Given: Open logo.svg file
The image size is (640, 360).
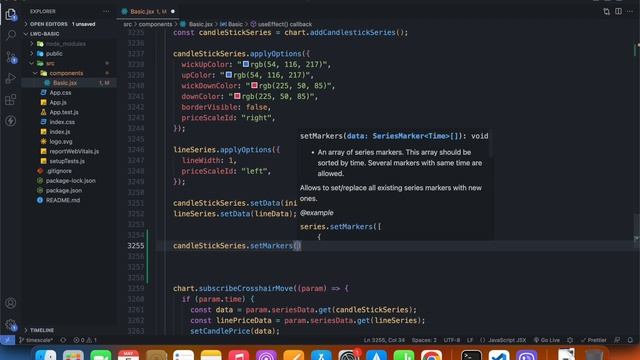Looking at the screenshot, I should pyautogui.click(x=61, y=142).
